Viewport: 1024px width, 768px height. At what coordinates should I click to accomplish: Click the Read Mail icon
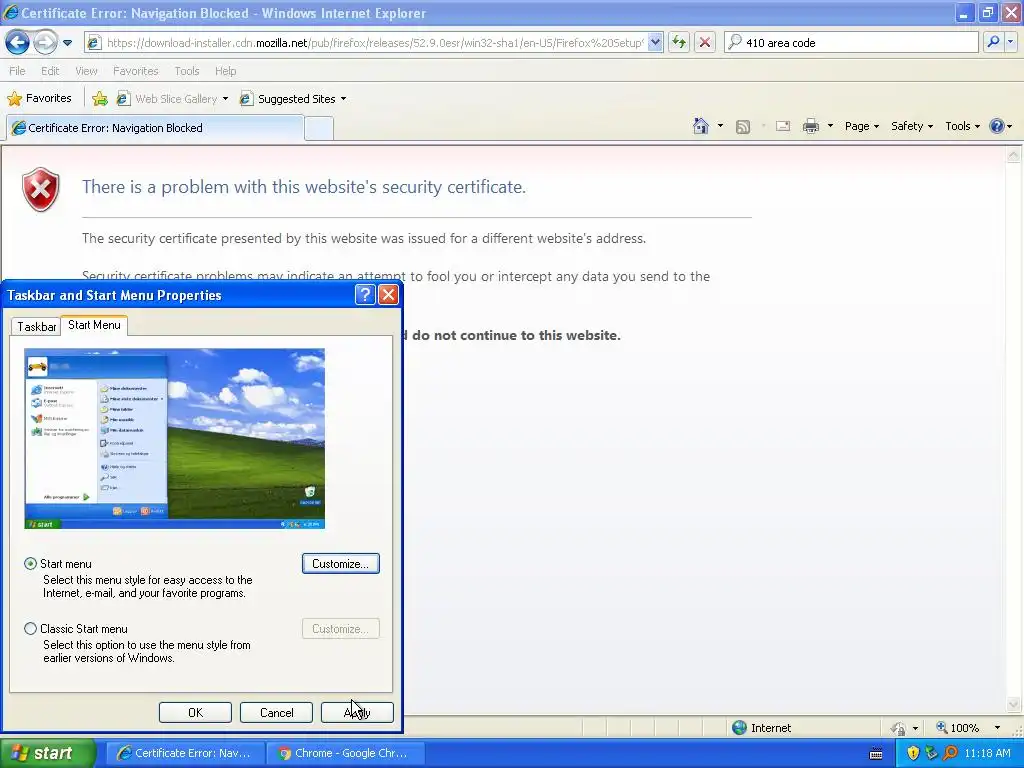pos(783,127)
